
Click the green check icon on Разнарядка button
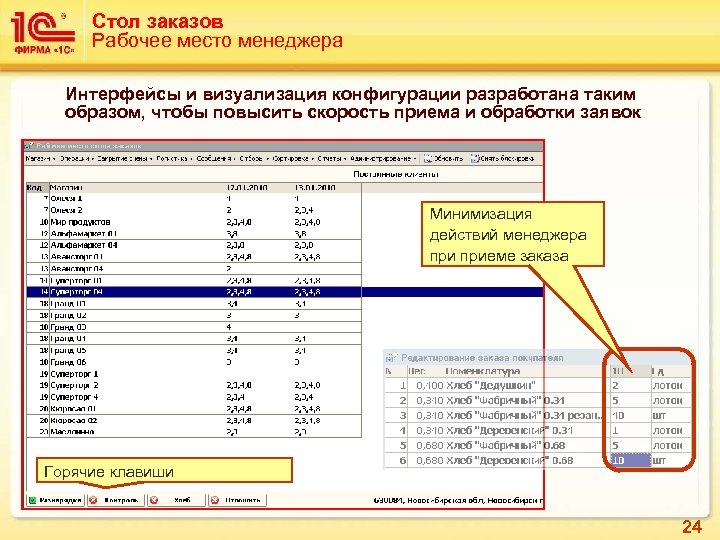pos(33,500)
